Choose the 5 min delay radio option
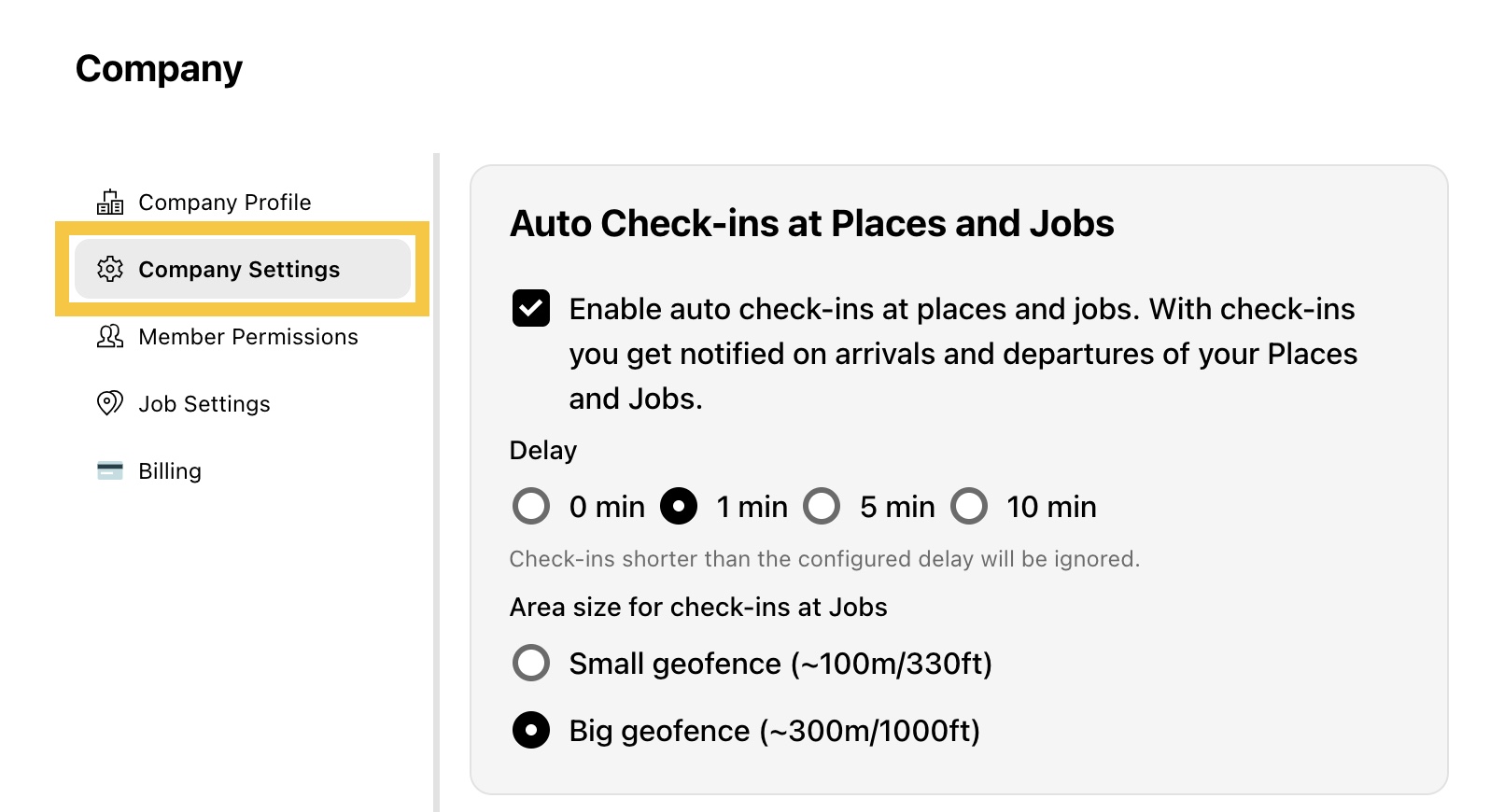The width and height of the screenshot is (1490, 812). click(x=822, y=506)
